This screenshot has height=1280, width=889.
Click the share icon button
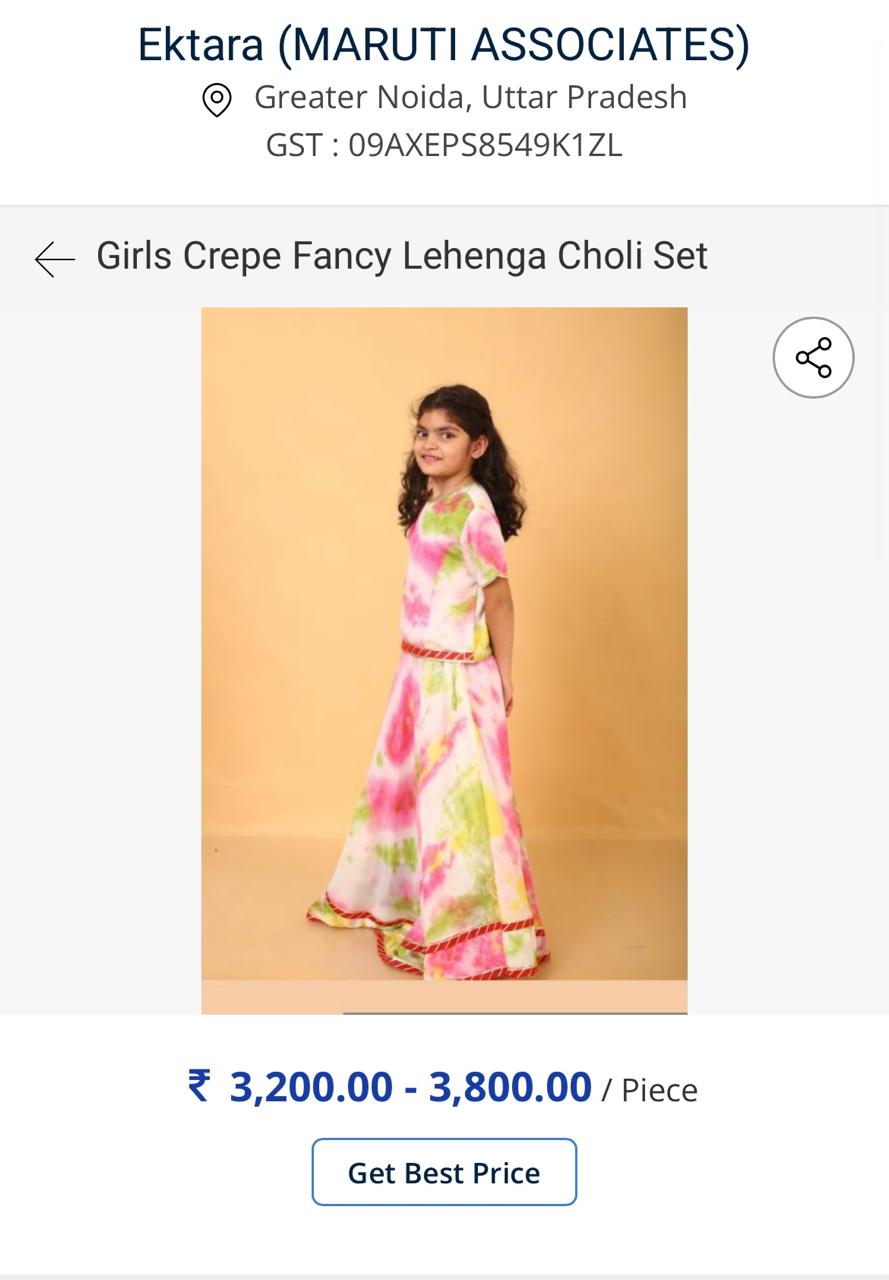click(x=813, y=358)
